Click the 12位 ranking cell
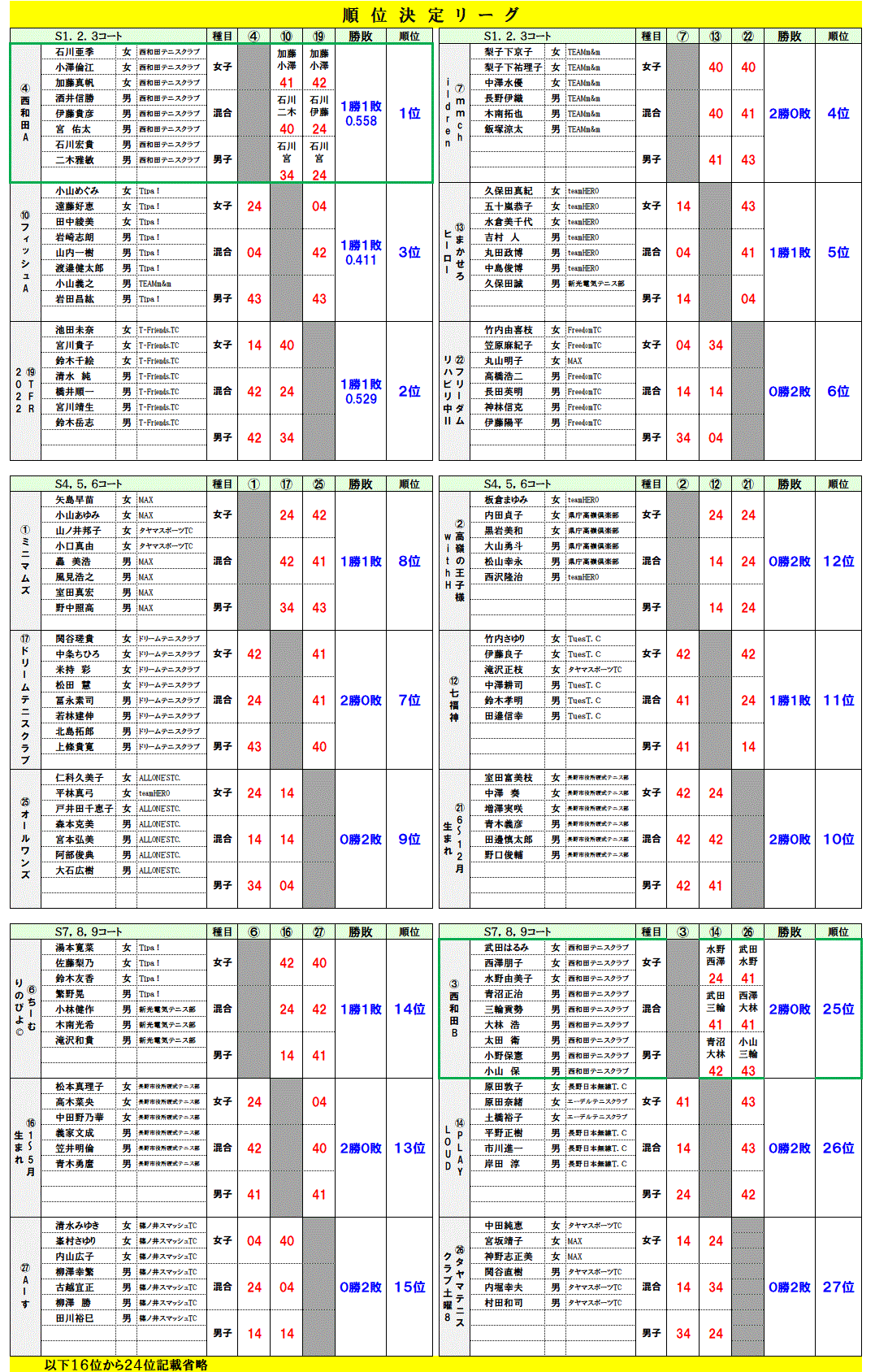875x1372 pixels. pos(838,561)
